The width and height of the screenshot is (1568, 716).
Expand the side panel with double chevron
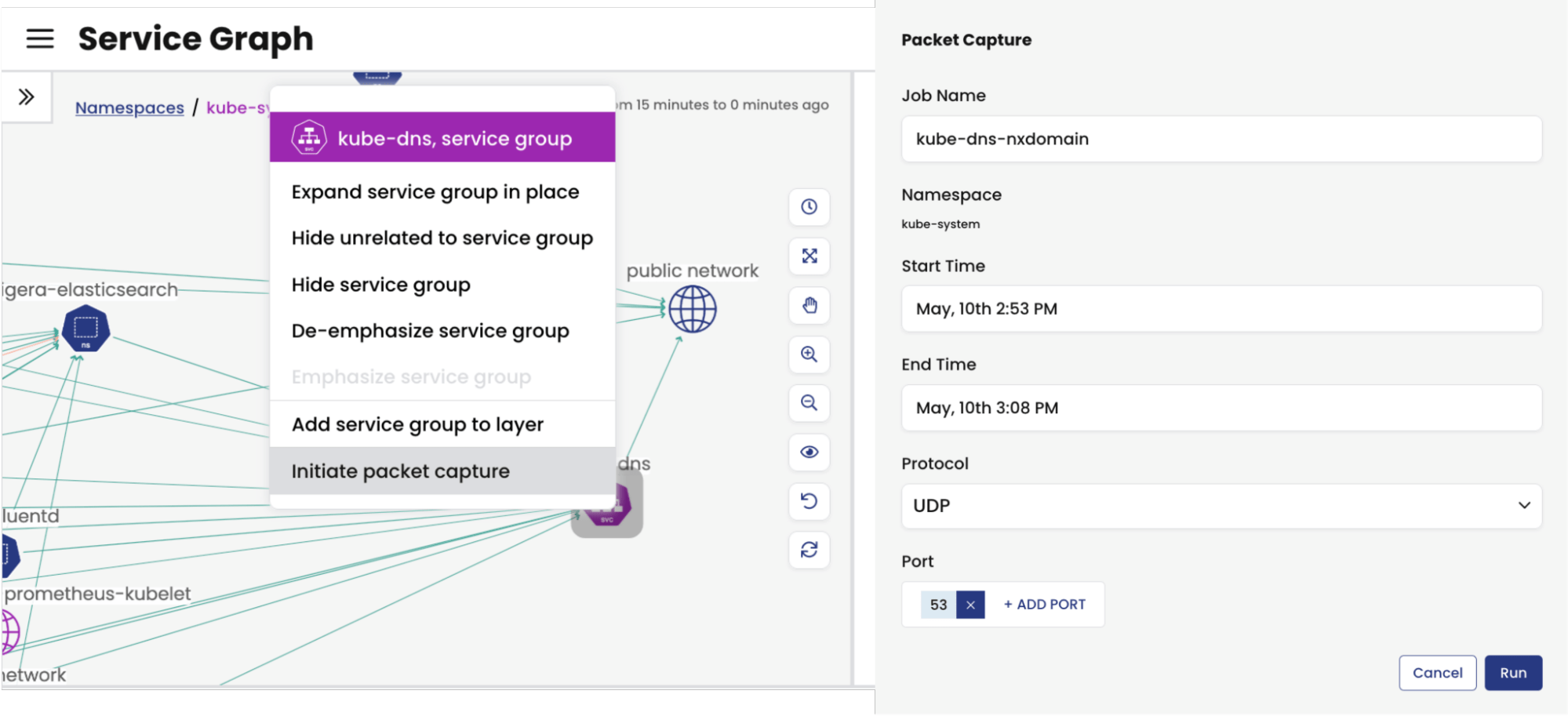pyautogui.click(x=27, y=96)
